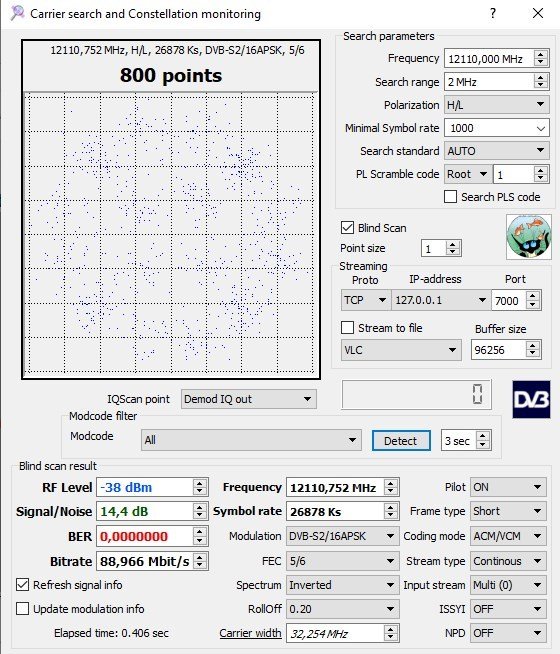The height and width of the screenshot is (654, 560).
Task: Click the aquarium cat picture
Action: pyautogui.click(x=529, y=237)
